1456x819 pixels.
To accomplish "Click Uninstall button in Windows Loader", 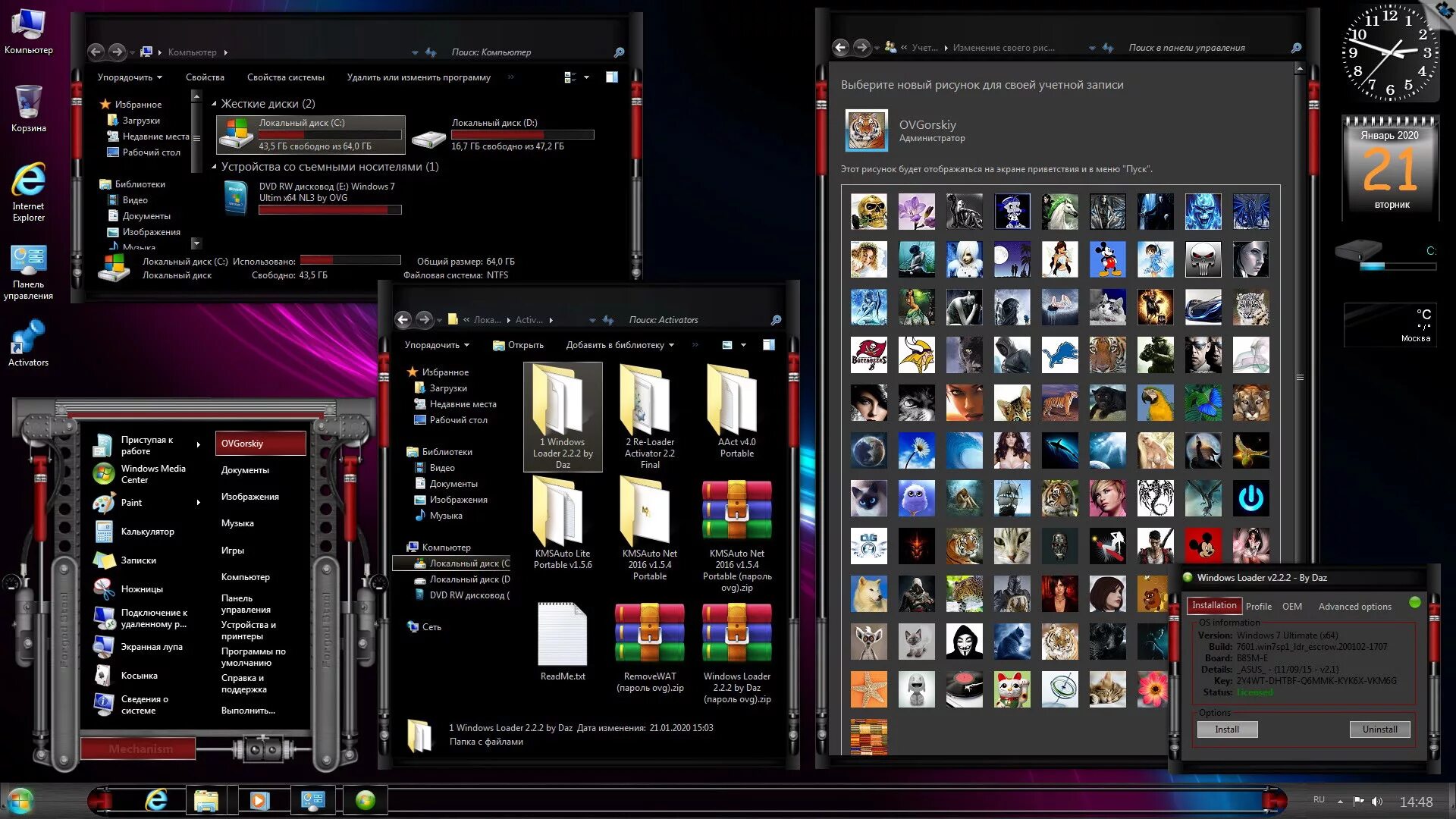I will coord(1379,730).
